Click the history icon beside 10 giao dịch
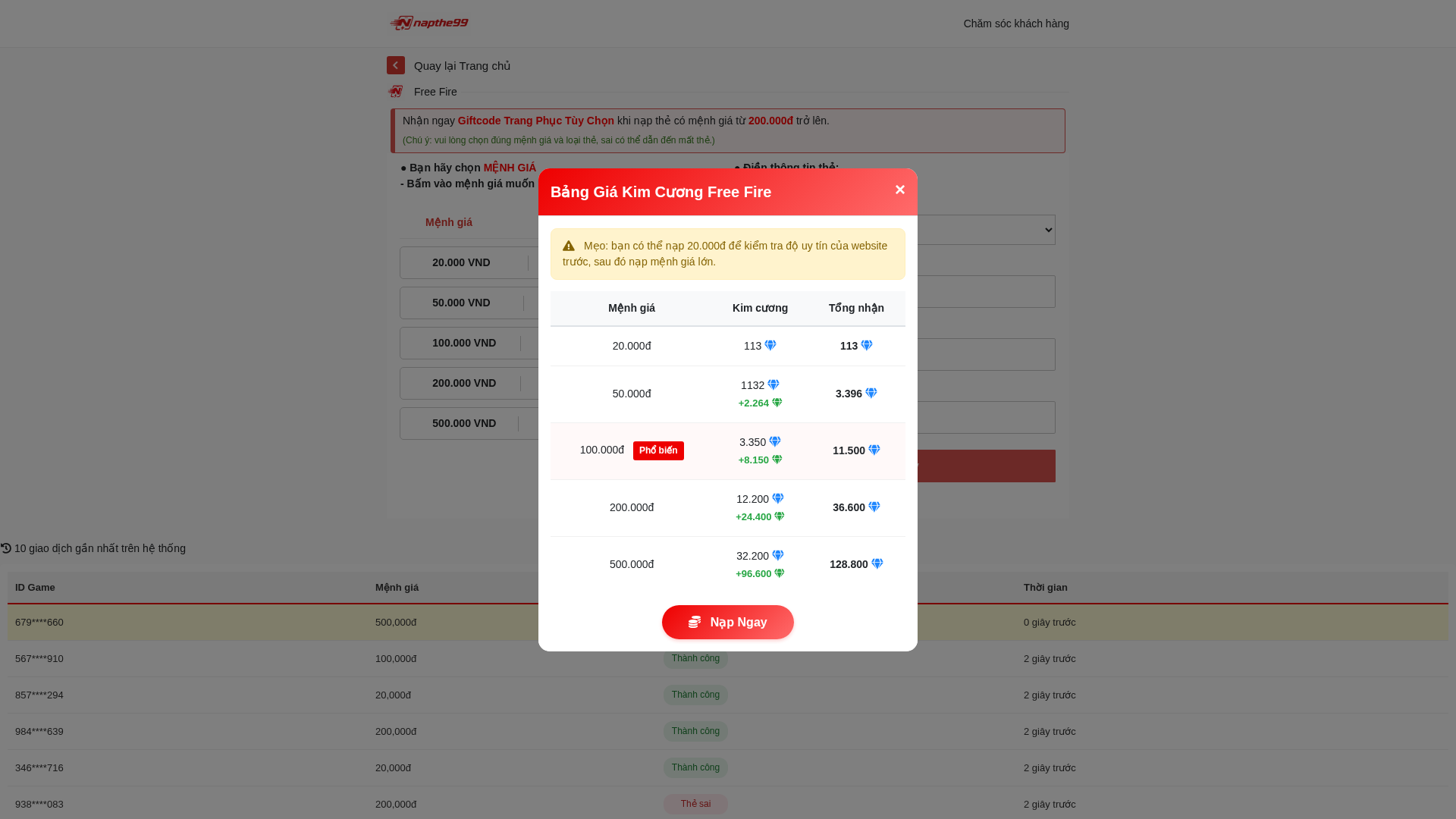The image size is (1456, 819). pyautogui.click(x=6, y=548)
